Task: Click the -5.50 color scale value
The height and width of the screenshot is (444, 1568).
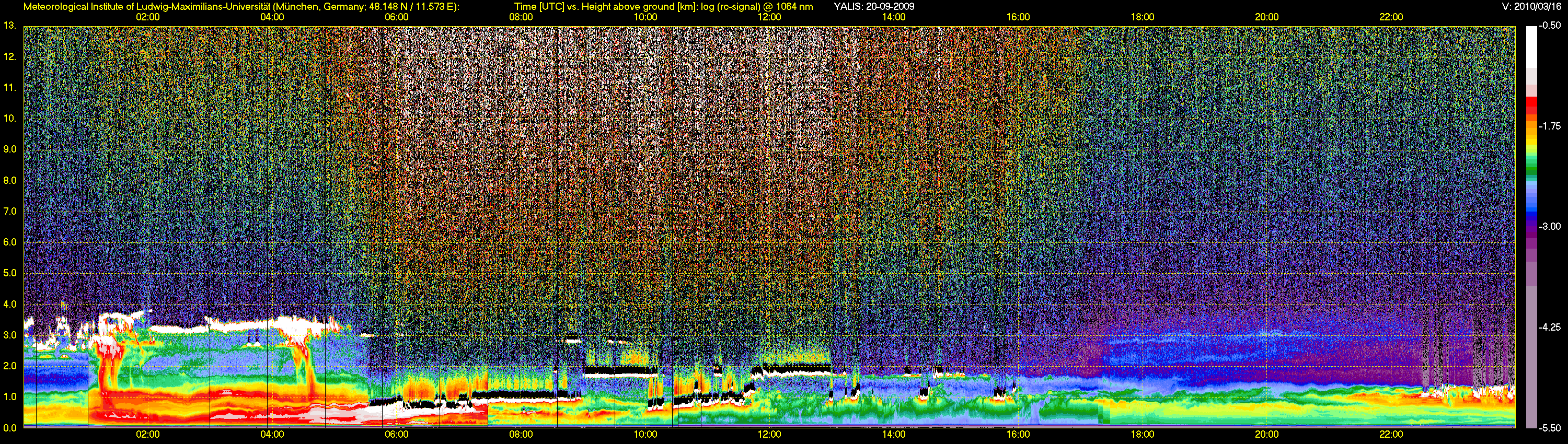Action: click(1550, 428)
